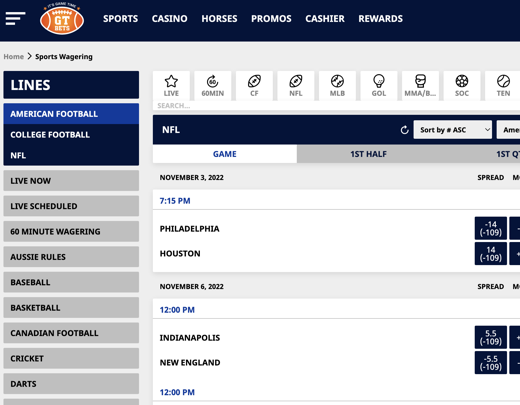Expand the DARTS category

pos(71,384)
